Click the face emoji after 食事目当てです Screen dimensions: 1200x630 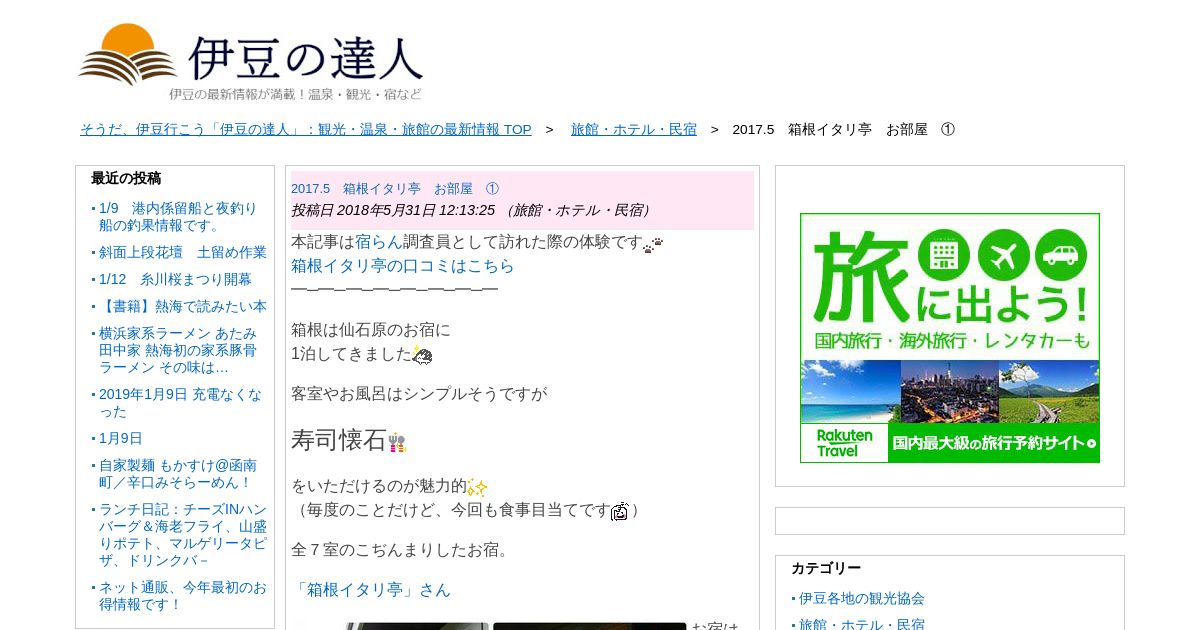click(620, 511)
